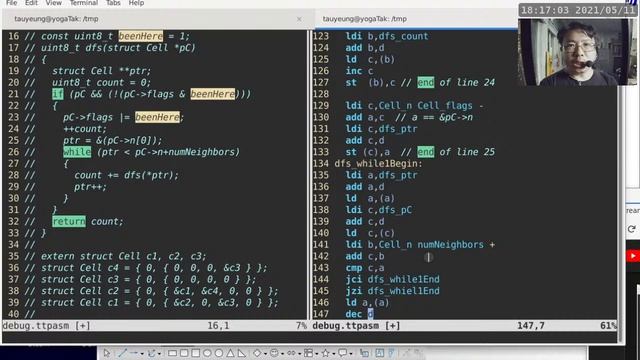The image size is (640, 360).
Task: Expand the Curve tool dropdown arrow
Action: [159, 353]
